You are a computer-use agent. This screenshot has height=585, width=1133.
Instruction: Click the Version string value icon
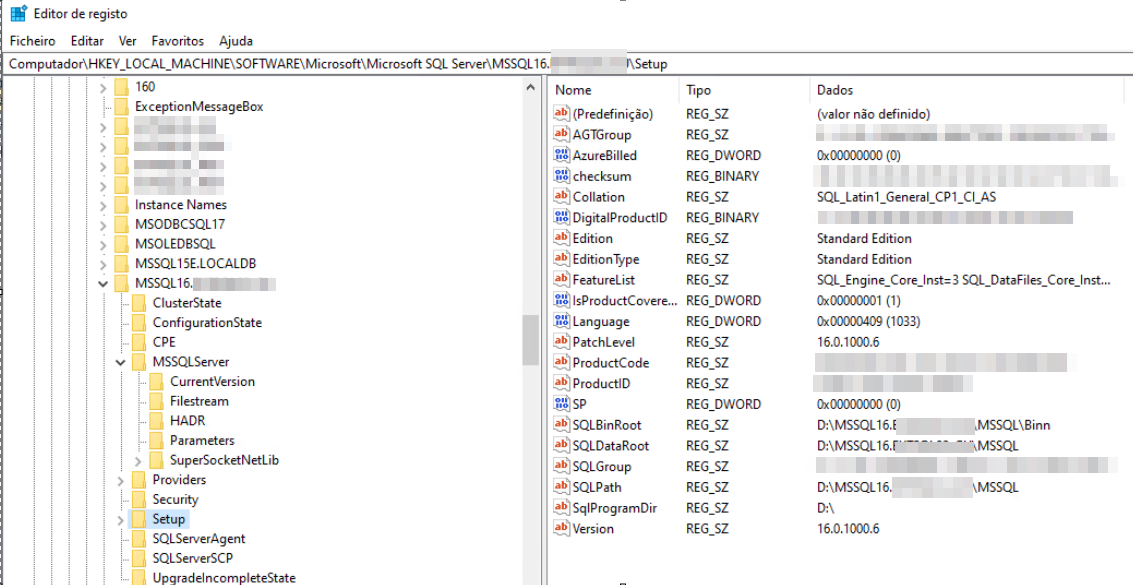click(x=561, y=529)
